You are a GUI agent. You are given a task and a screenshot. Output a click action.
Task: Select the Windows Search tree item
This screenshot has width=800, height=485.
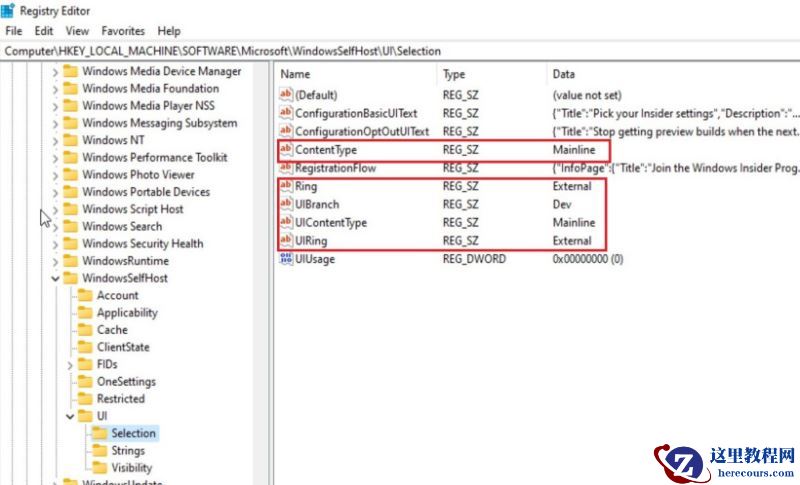(122, 226)
